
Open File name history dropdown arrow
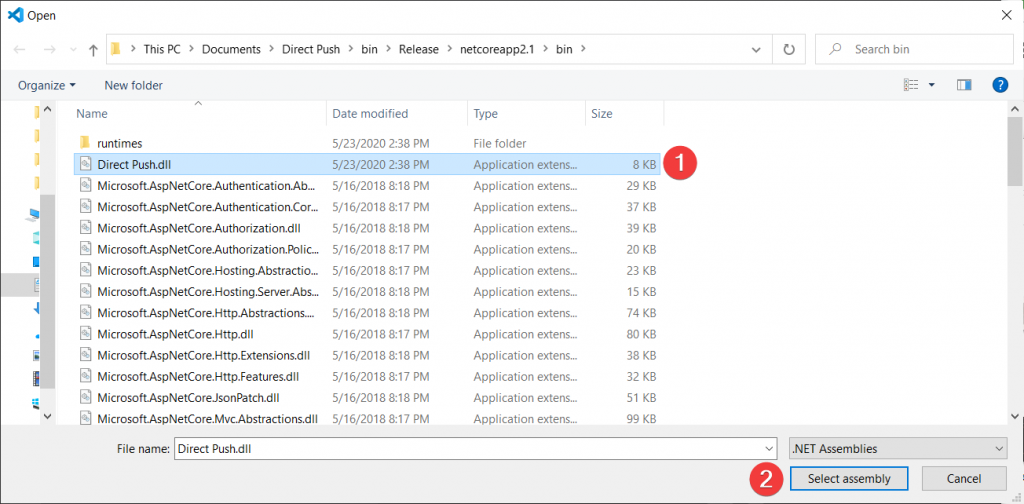(769, 449)
